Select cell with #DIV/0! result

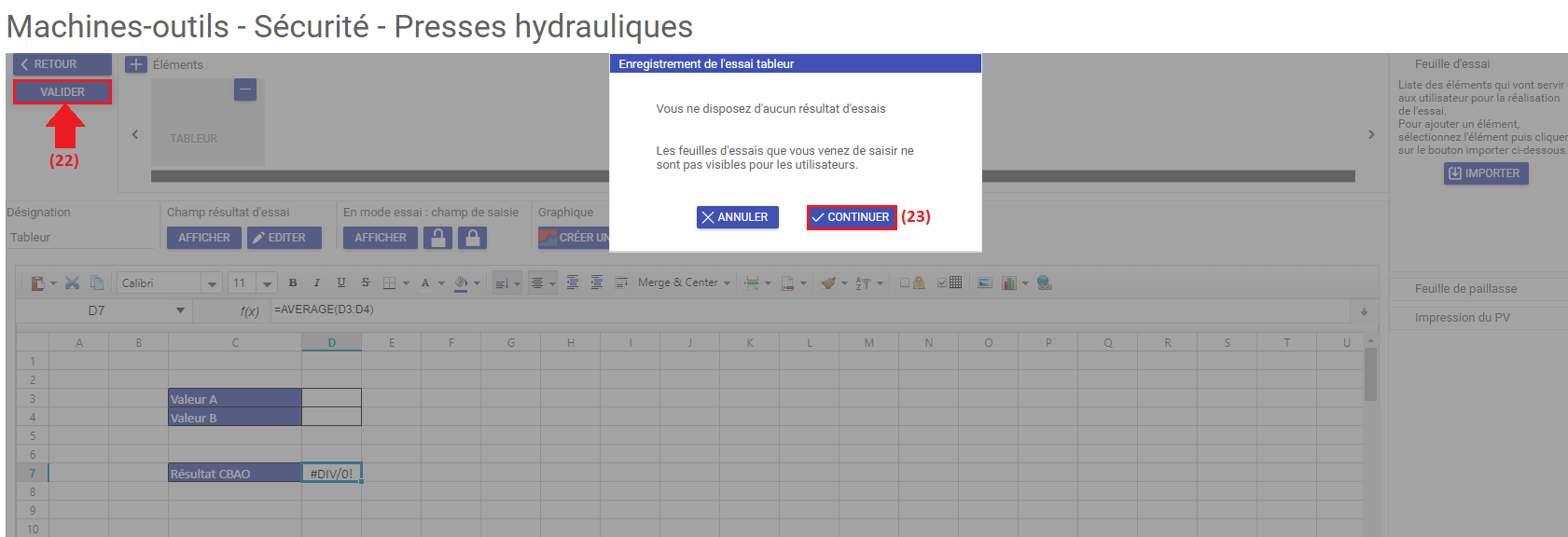[332, 474]
